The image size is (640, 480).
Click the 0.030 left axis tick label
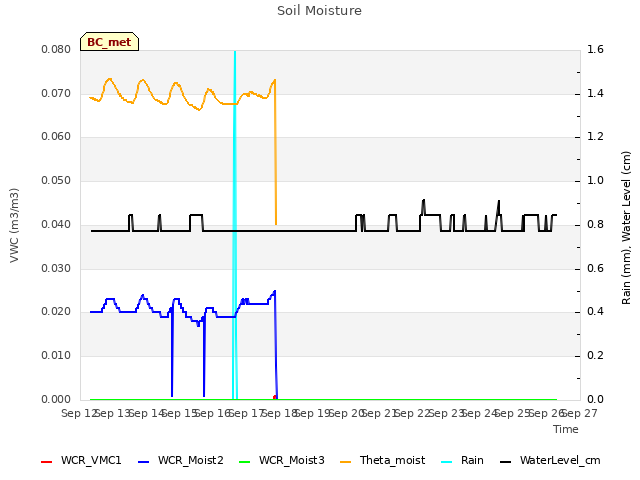point(56,269)
